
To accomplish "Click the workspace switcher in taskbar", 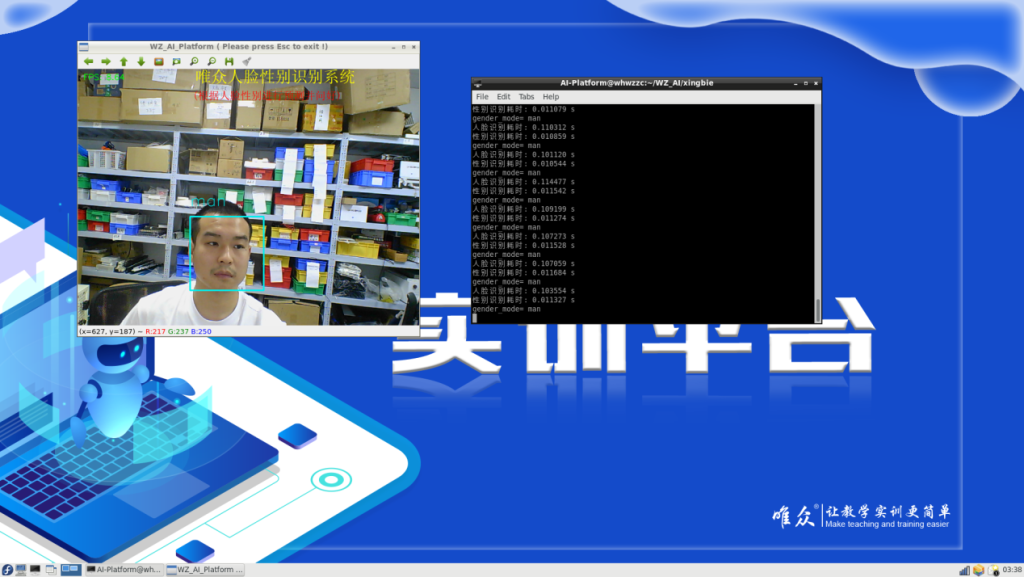I will tap(71, 570).
